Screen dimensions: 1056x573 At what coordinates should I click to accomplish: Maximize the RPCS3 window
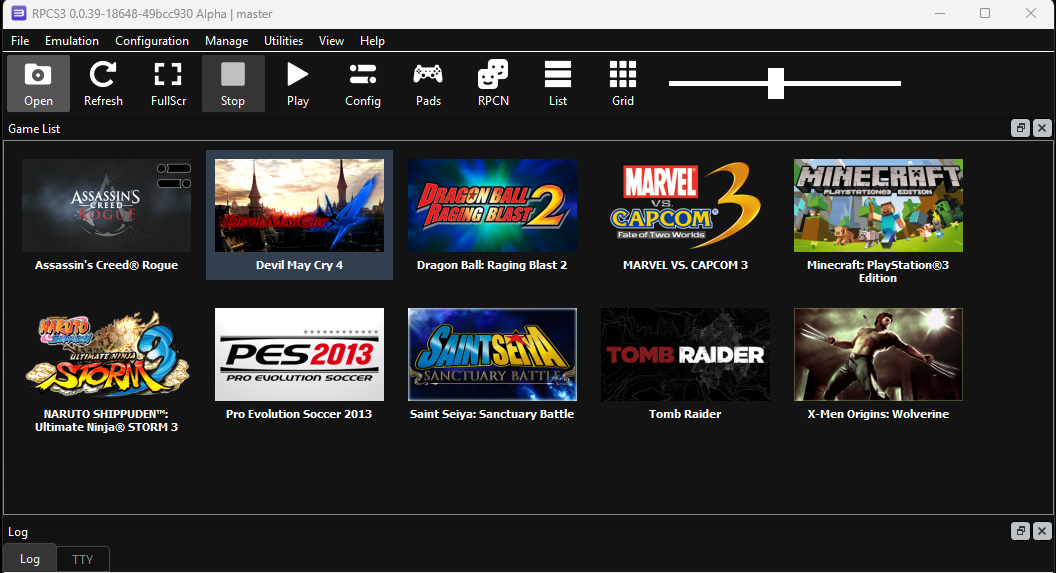tap(985, 13)
